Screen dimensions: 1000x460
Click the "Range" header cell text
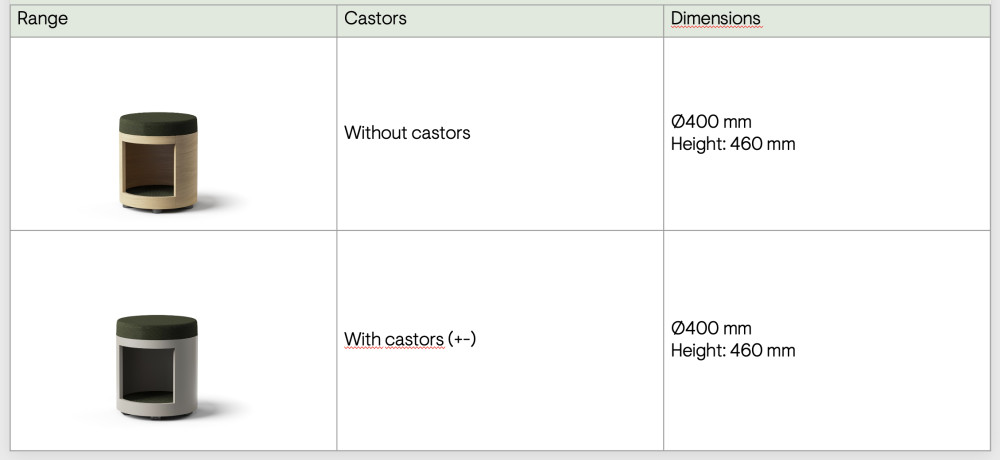click(x=43, y=19)
